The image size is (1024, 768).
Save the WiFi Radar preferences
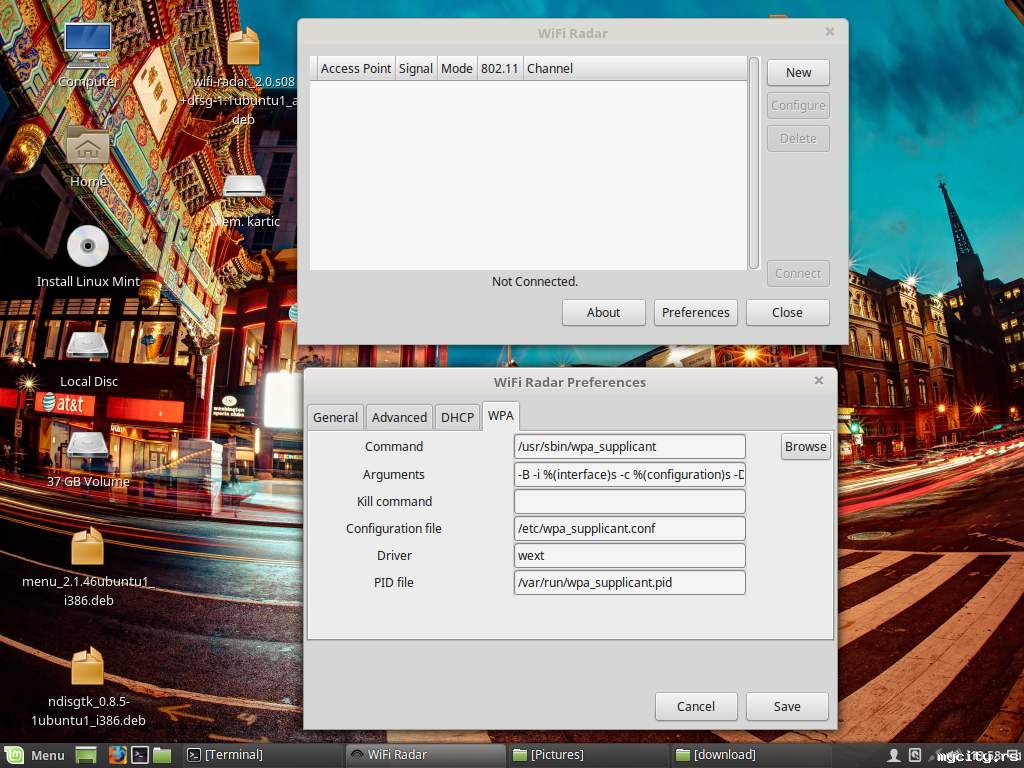[x=787, y=706]
